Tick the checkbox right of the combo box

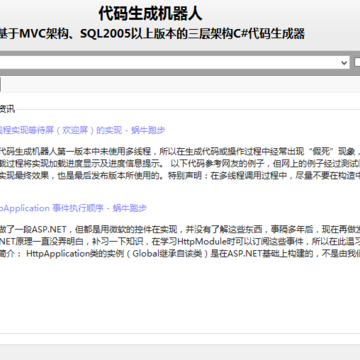(x=357, y=62)
